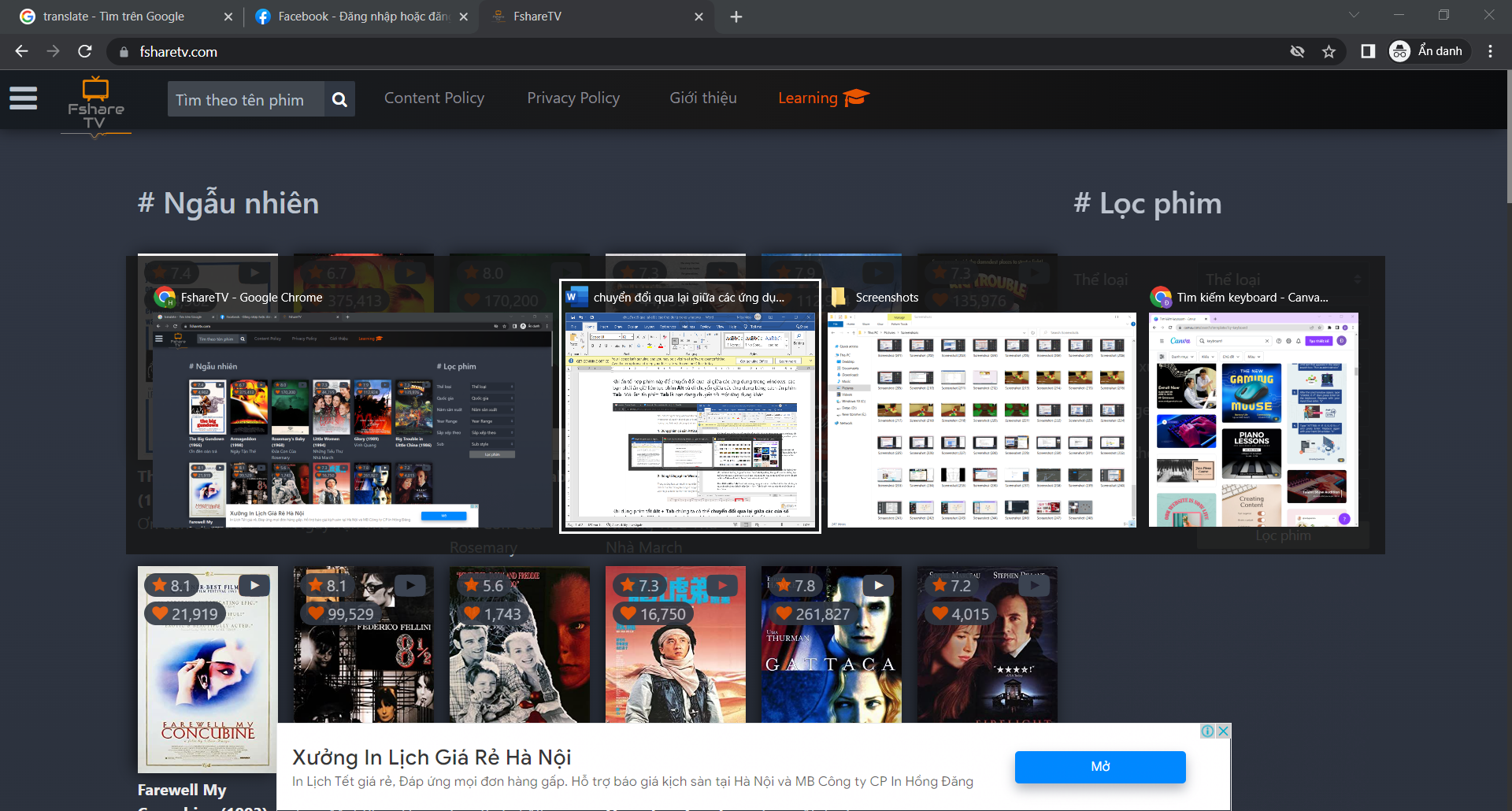
Task: Click the 261,827 likes heart badge
Action: (x=813, y=613)
